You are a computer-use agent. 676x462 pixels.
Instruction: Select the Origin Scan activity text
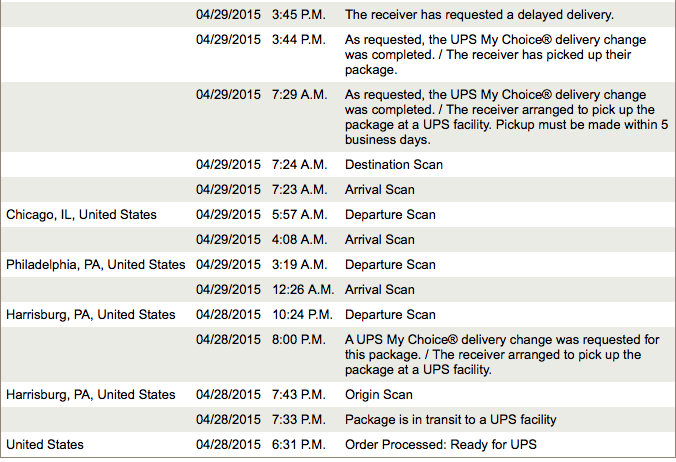[379, 395]
